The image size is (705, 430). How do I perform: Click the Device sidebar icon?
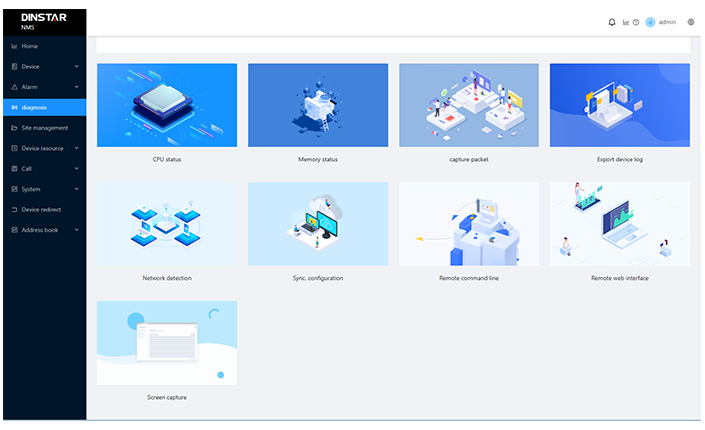(14, 67)
